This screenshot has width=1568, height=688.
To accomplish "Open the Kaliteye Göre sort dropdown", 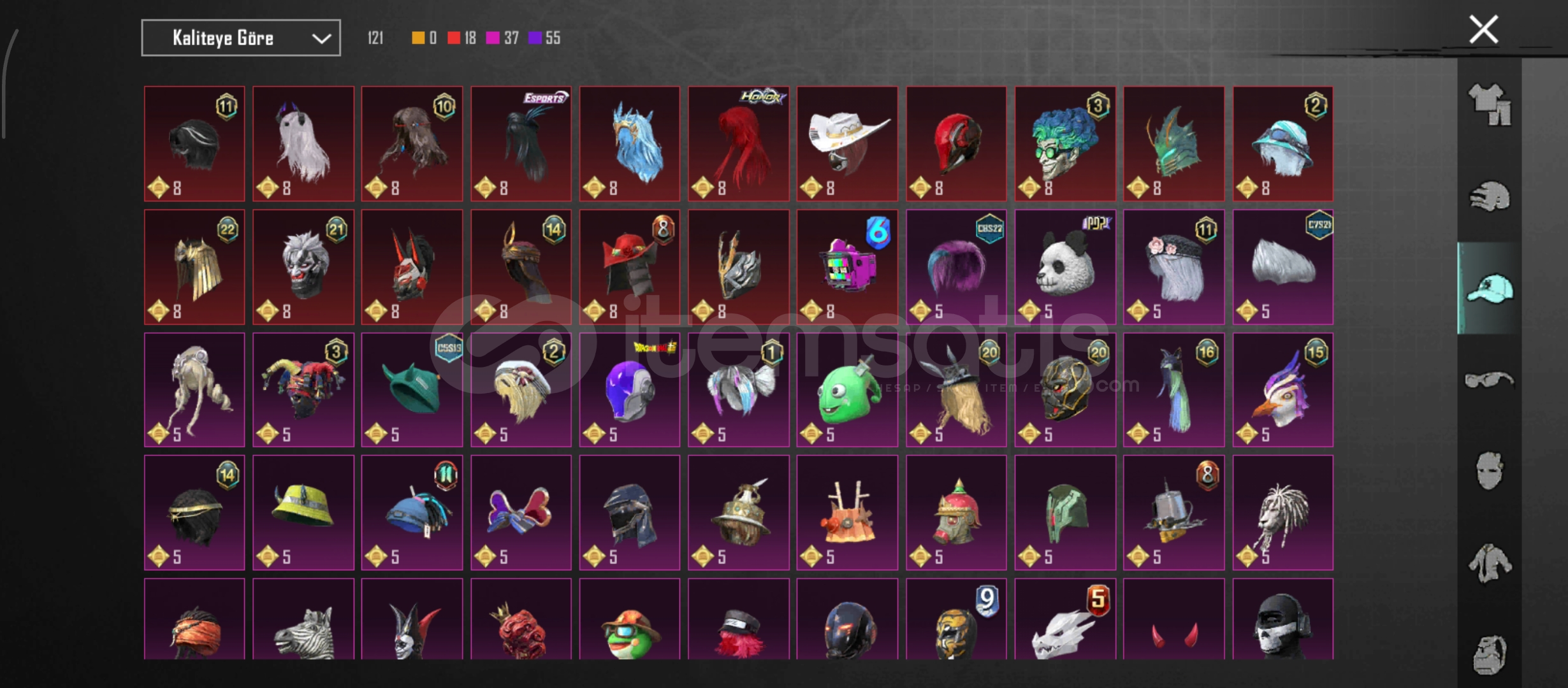I will point(241,38).
